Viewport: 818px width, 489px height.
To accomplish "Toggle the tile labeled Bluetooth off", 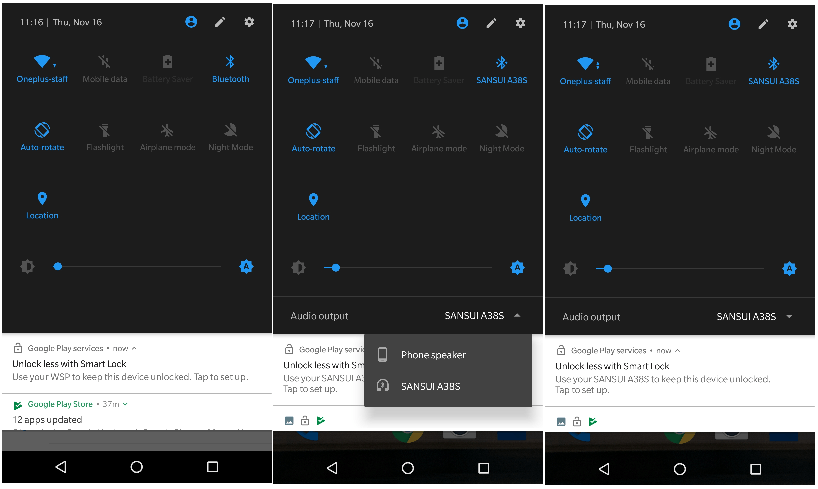I will [231, 69].
